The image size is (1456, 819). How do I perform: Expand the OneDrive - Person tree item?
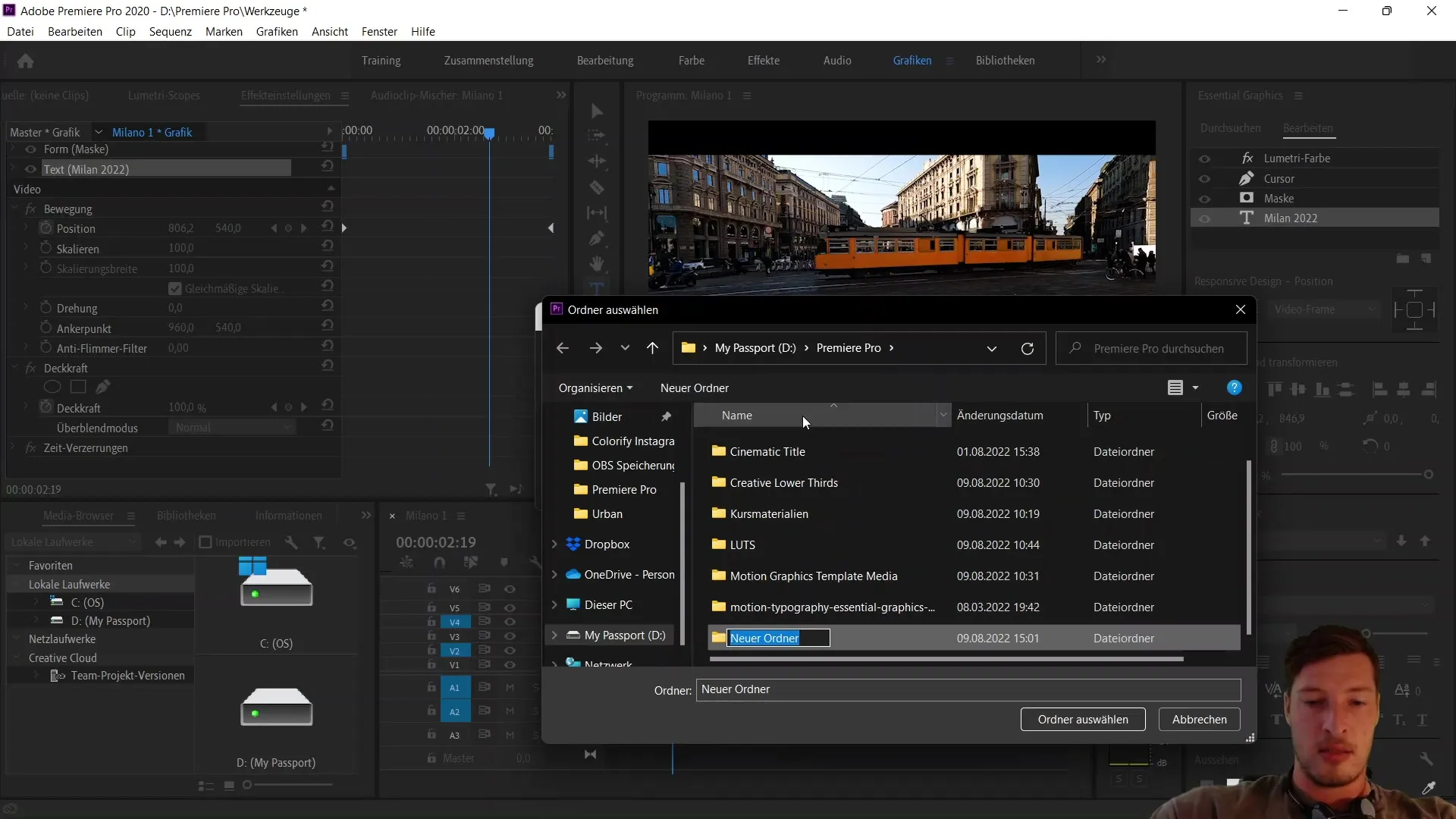554,574
